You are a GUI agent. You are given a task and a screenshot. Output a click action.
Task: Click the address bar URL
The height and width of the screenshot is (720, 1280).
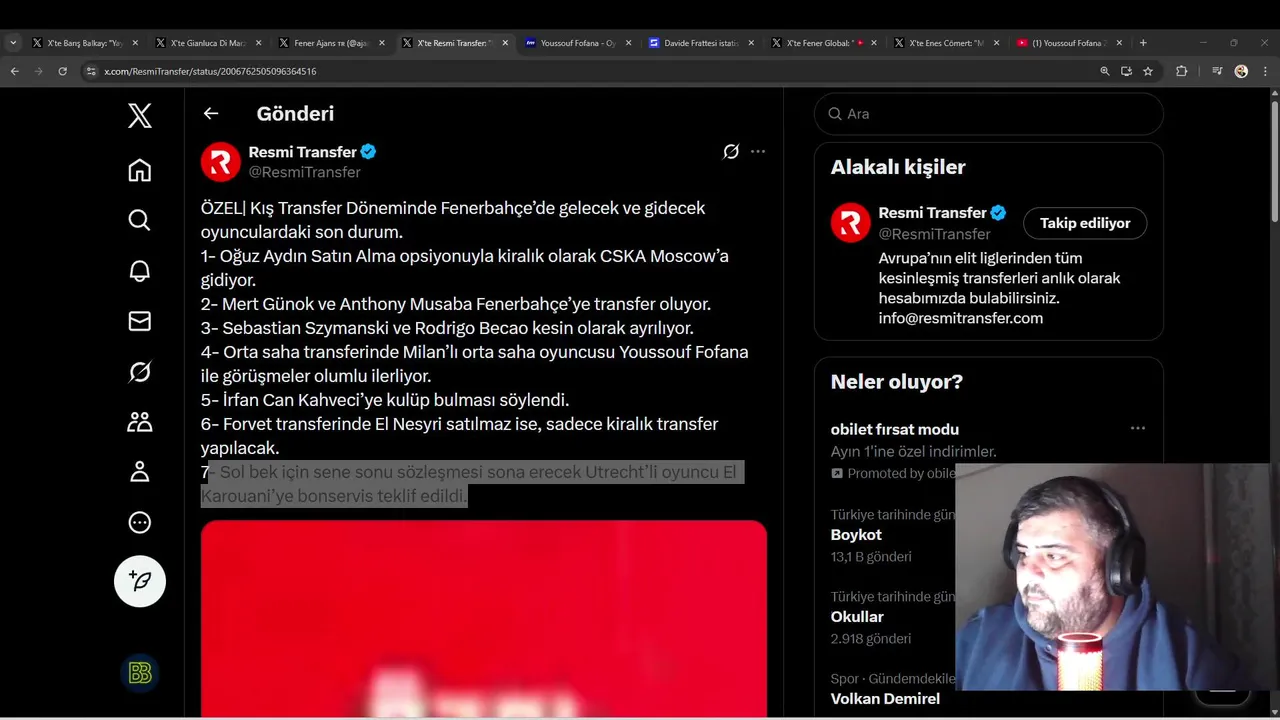(210, 71)
